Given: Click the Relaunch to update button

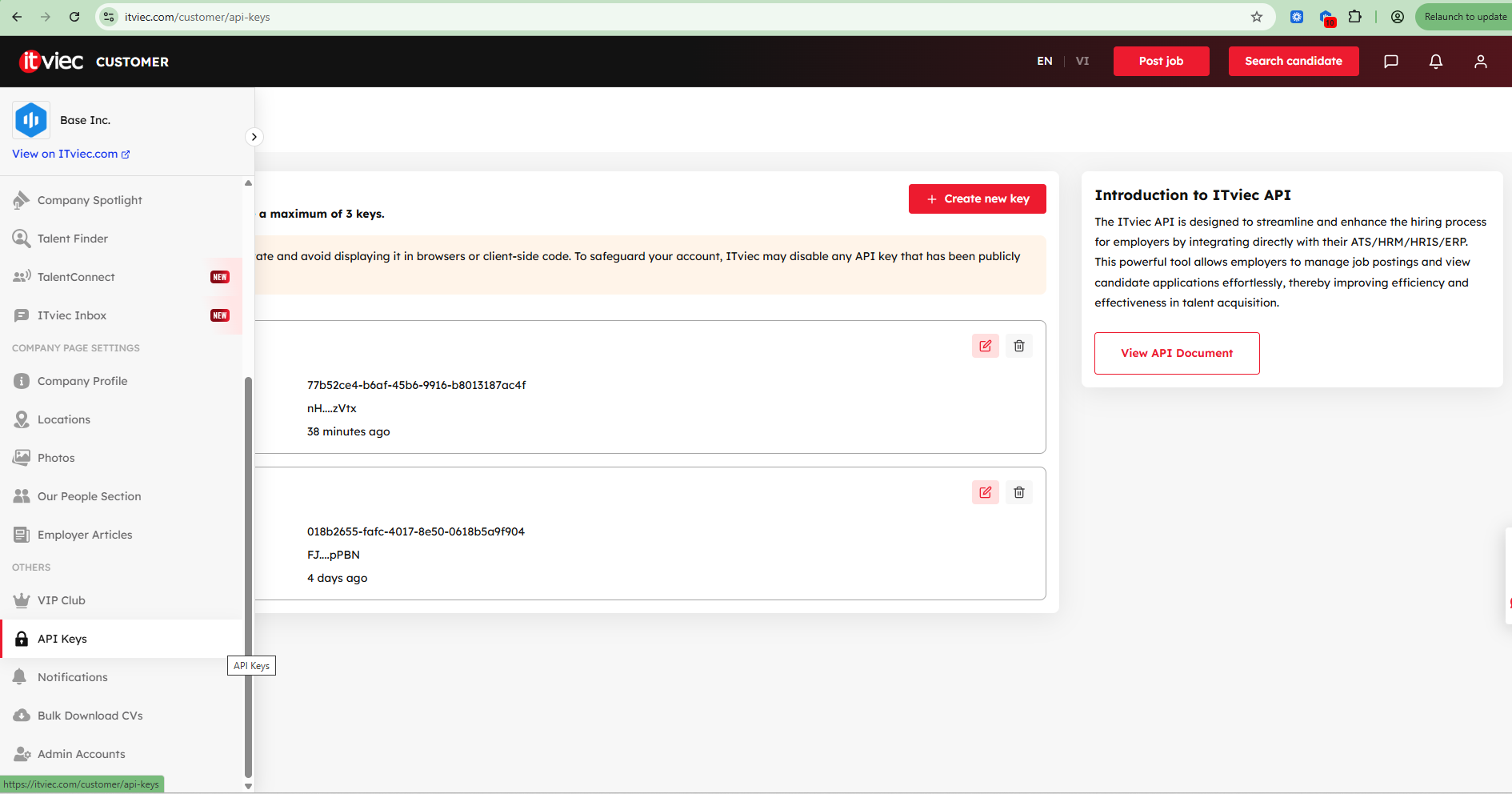Looking at the screenshot, I should point(1465,17).
